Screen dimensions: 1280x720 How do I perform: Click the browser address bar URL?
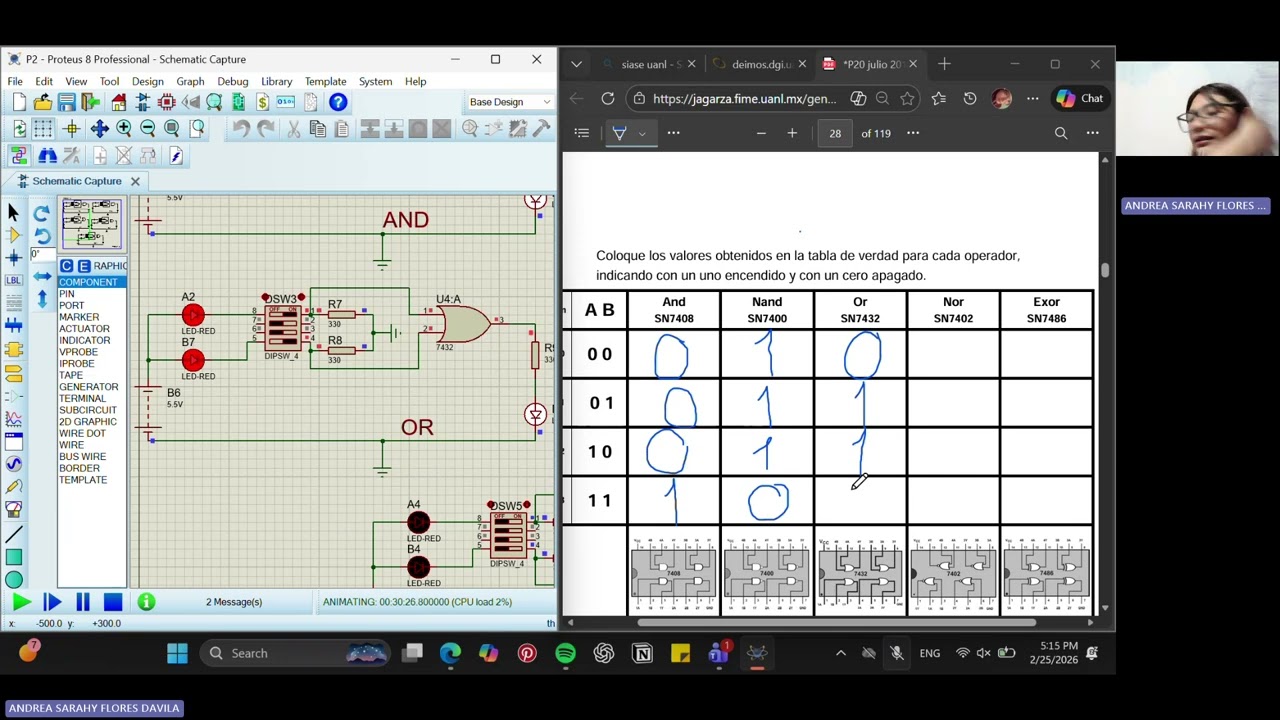[744, 99]
